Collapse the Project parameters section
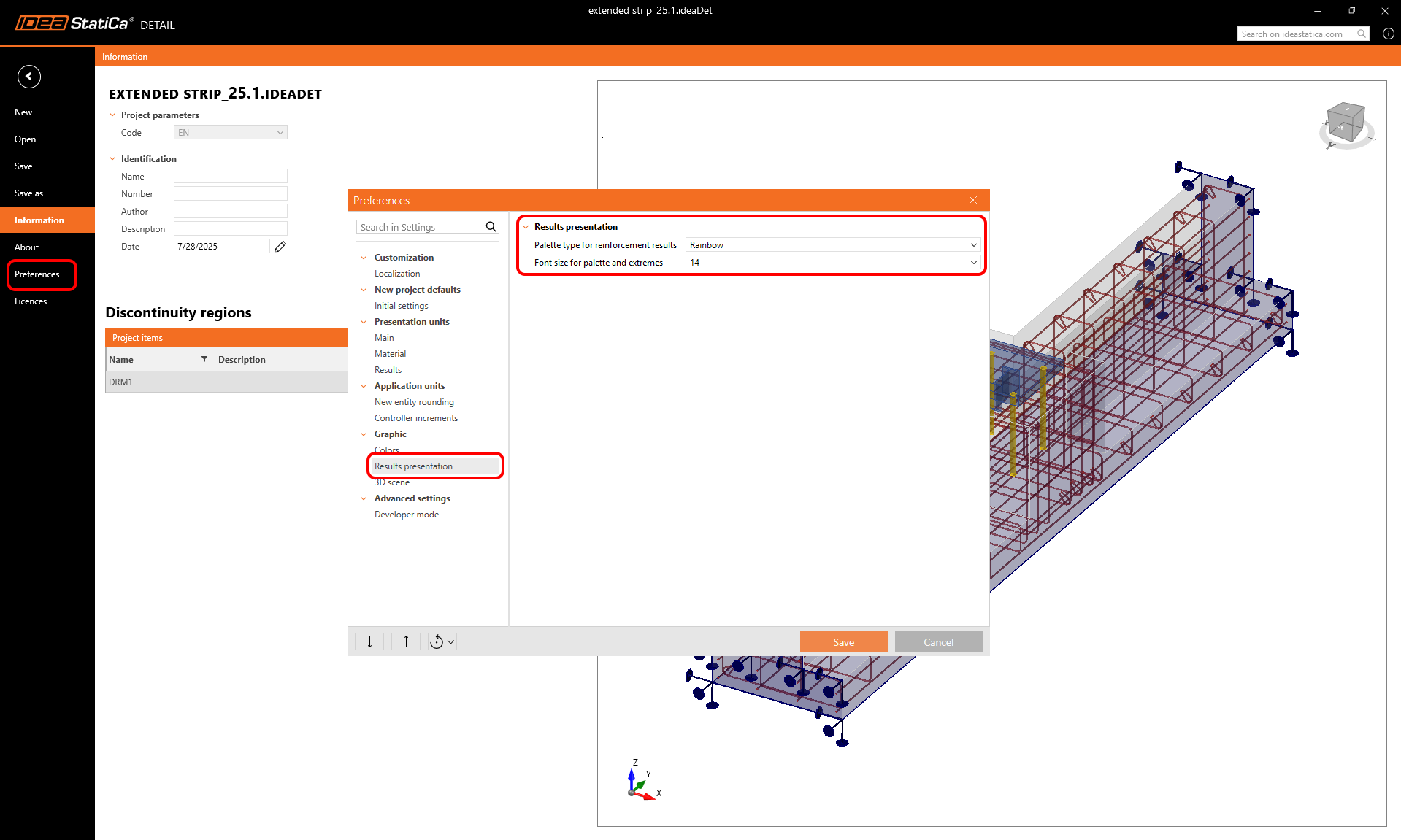Image resolution: width=1401 pixels, height=840 pixels. coord(112,115)
